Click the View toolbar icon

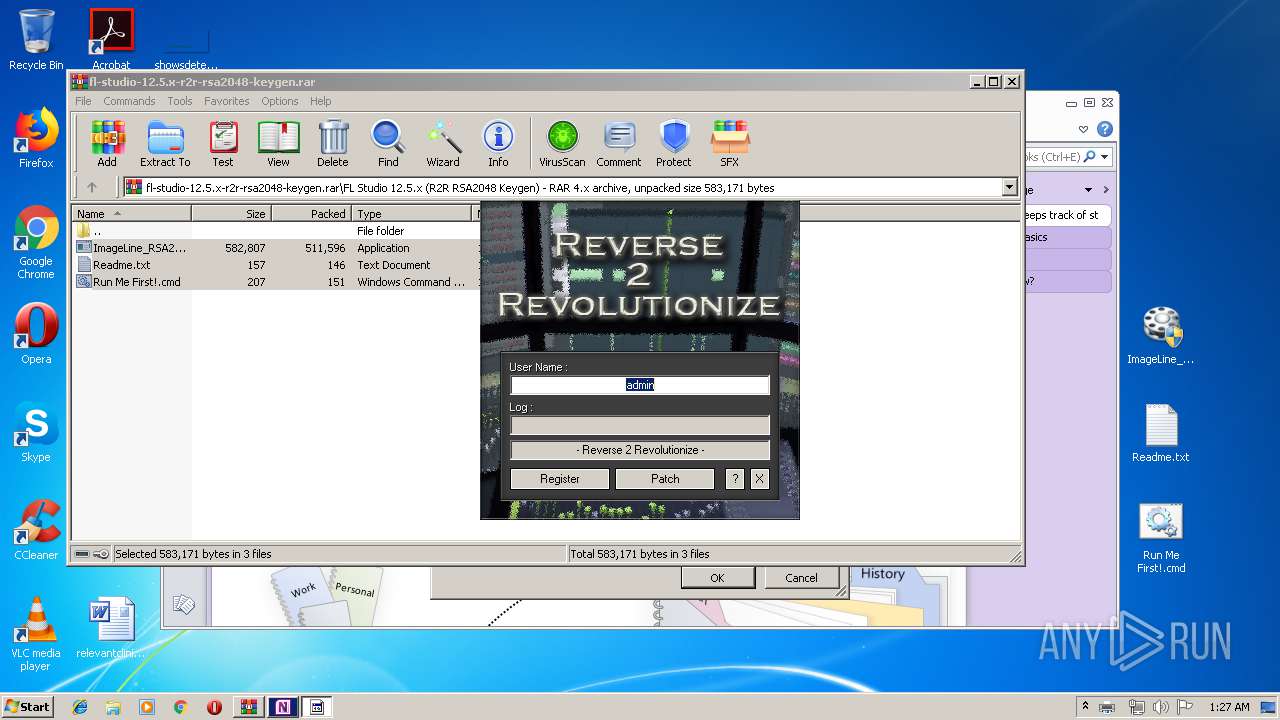point(278,144)
